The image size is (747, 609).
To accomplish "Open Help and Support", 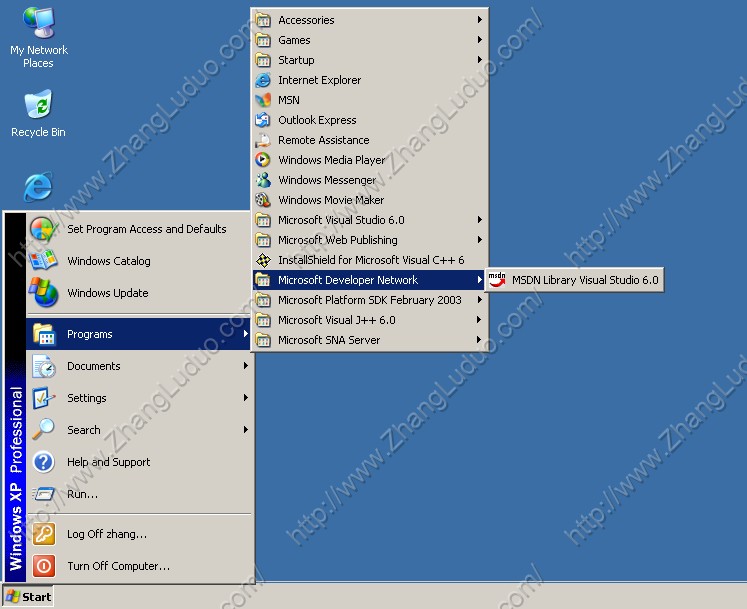I will [139, 462].
